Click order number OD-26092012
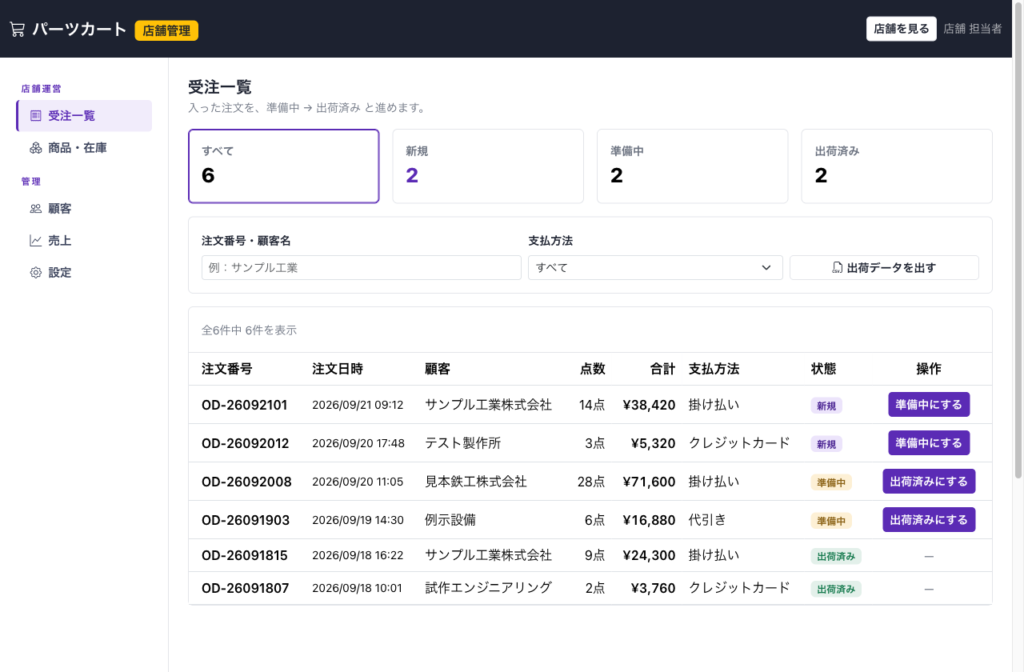Screen dimensions: 1024x672 point(245,443)
